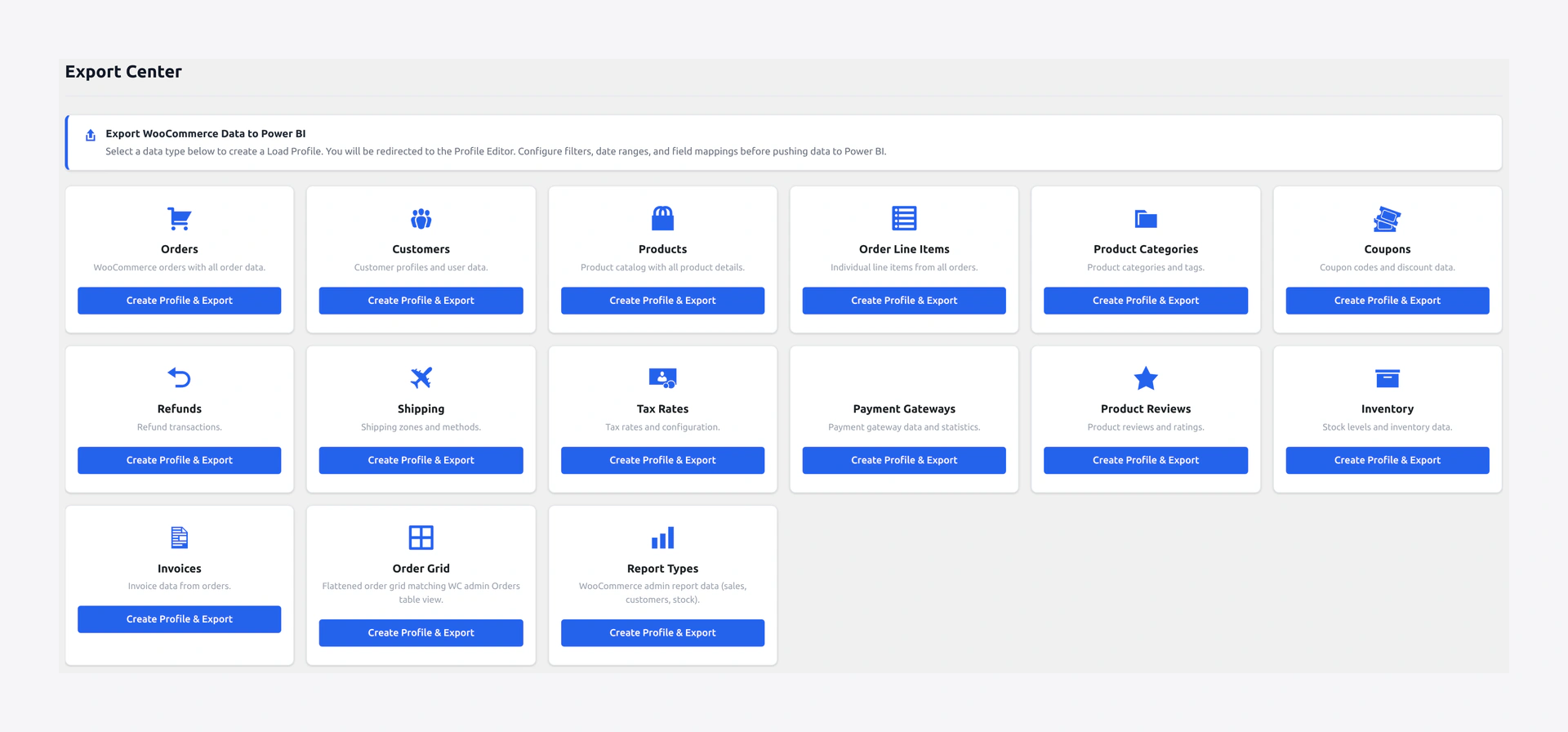Viewport: 1568px width, 732px height.
Task: Click the Order Grid card title
Action: point(421,569)
